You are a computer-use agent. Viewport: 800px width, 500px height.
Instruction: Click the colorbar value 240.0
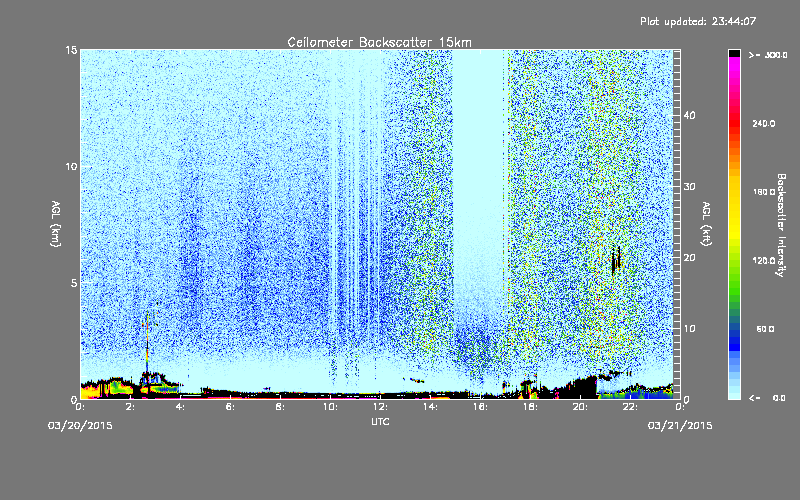pos(764,124)
